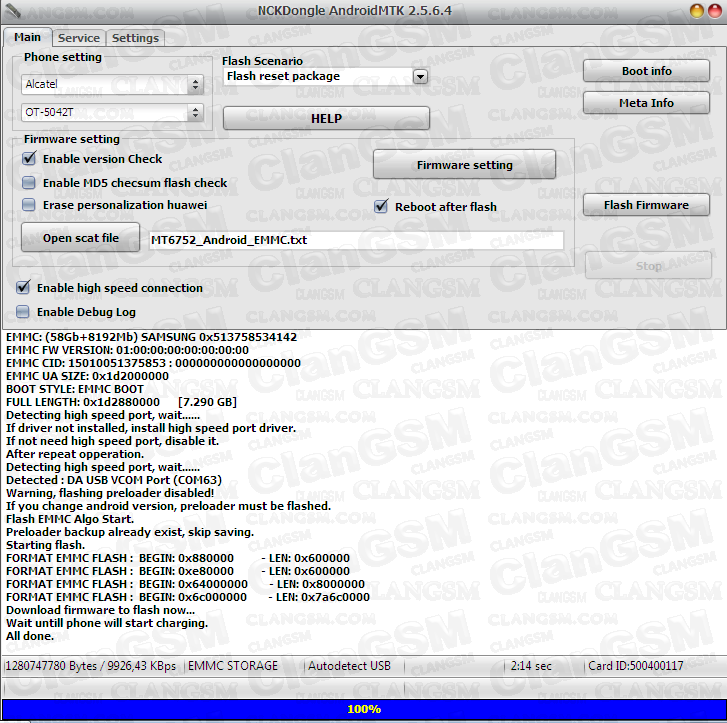The height and width of the screenshot is (723, 727).
Task: Click the 100% progress bar
Action: coord(364,709)
